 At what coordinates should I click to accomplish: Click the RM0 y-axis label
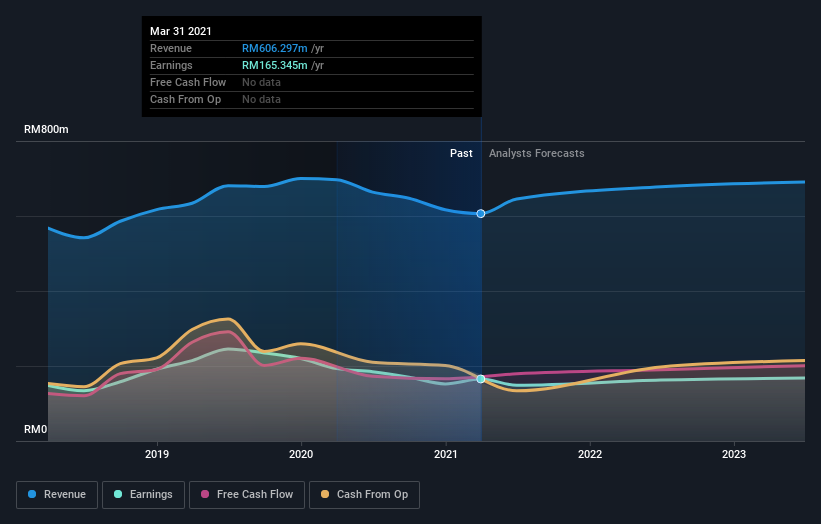click(36, 429)
